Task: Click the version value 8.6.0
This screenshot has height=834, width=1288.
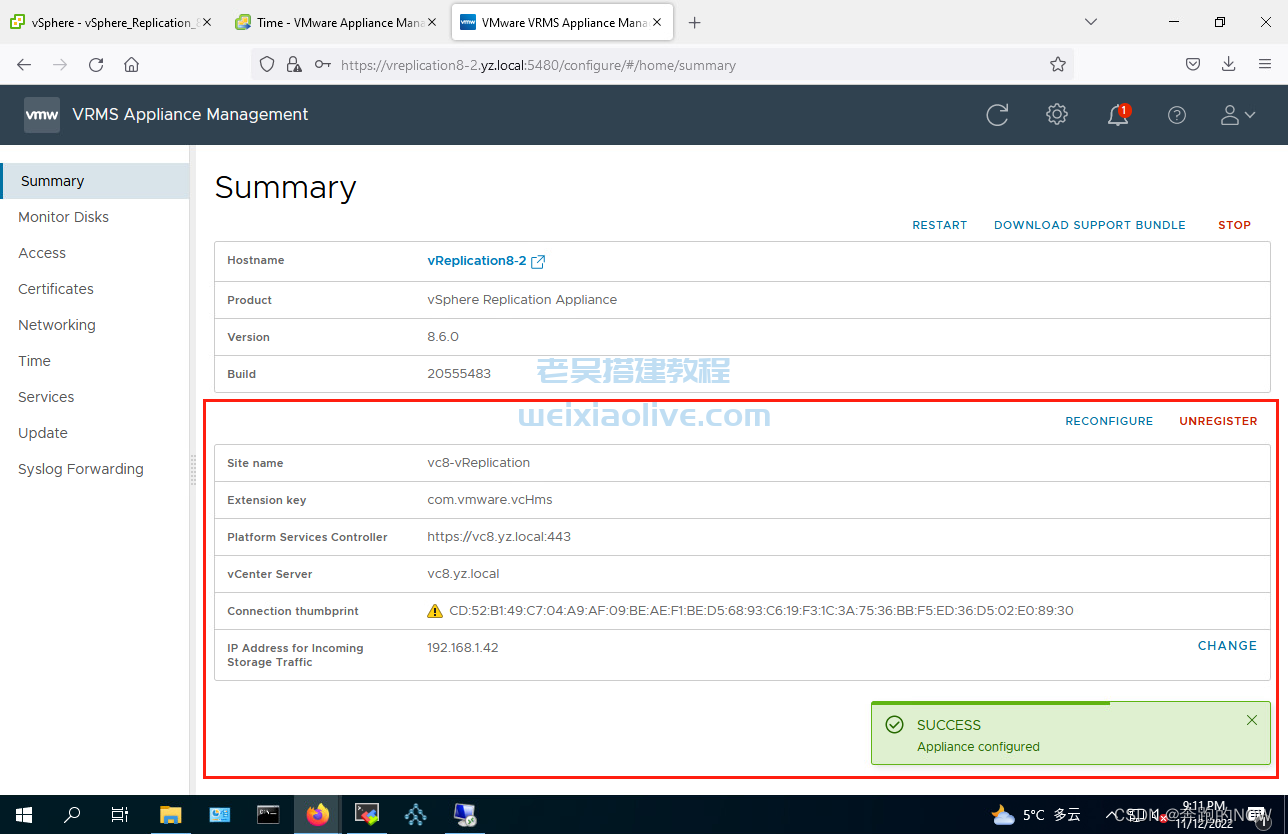Action: [443, 337]
